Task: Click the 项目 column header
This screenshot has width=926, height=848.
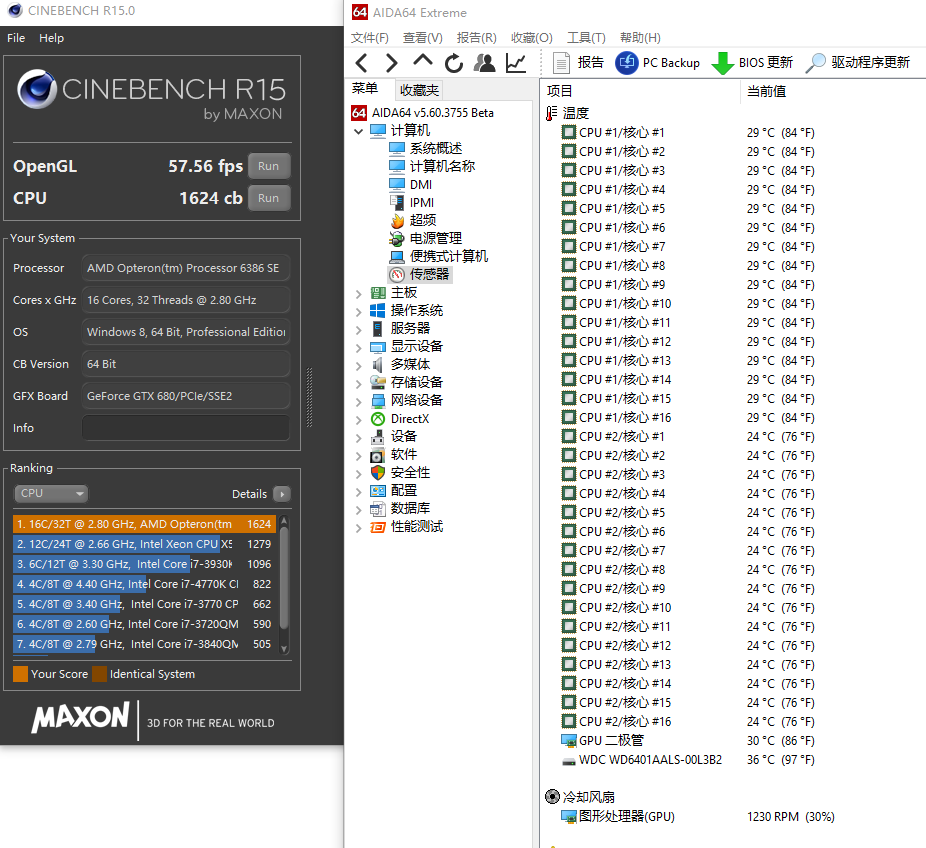Action: point(559,91)
